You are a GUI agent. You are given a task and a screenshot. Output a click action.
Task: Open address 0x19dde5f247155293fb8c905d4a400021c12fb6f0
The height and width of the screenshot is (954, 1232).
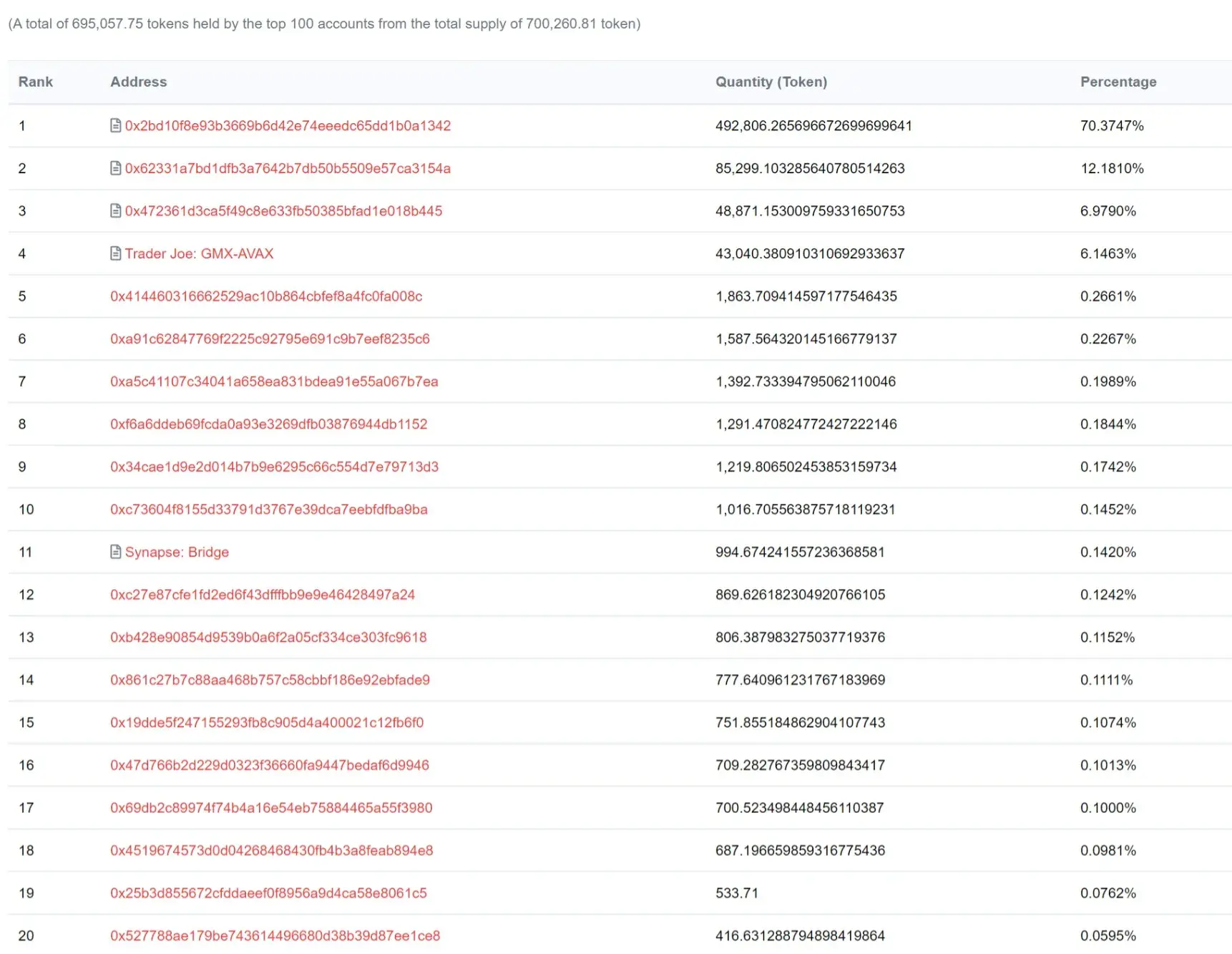pos(267,722)
